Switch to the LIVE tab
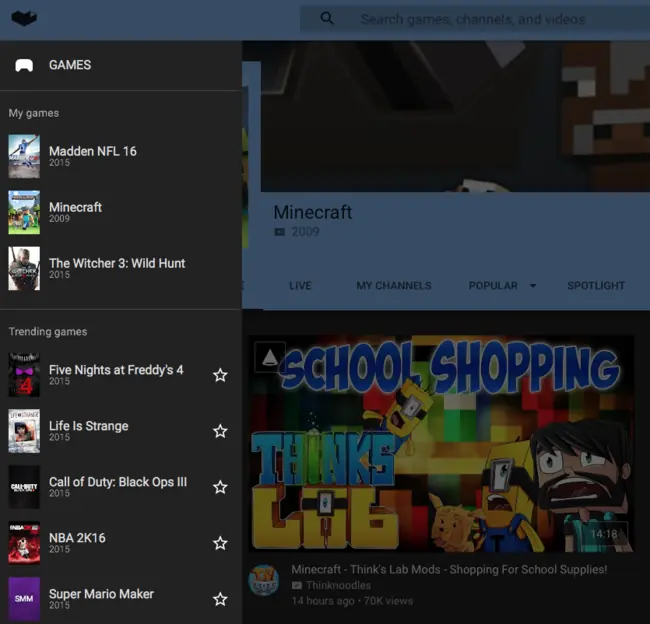This screenshot has height=624, width=650. [300, 286]
